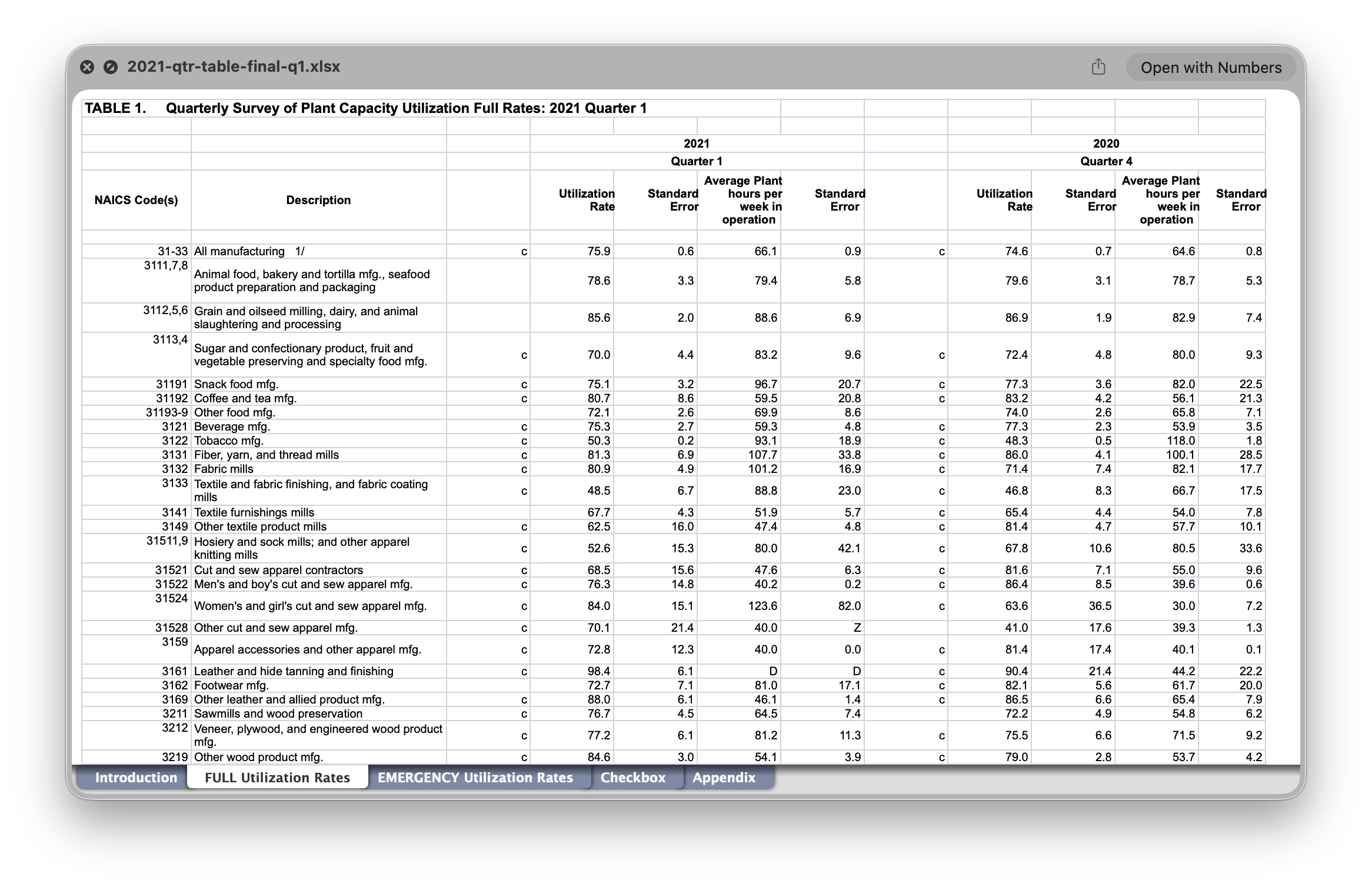
Task: Click 'Veneer, plywood, and engineered wood product' cell
Action: (x=318, y=735)
